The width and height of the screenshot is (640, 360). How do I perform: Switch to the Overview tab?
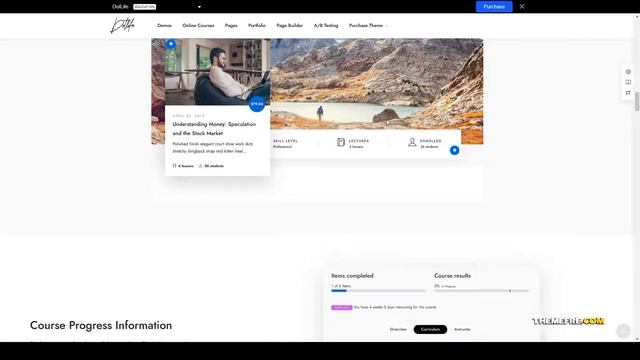click(398, 329)
